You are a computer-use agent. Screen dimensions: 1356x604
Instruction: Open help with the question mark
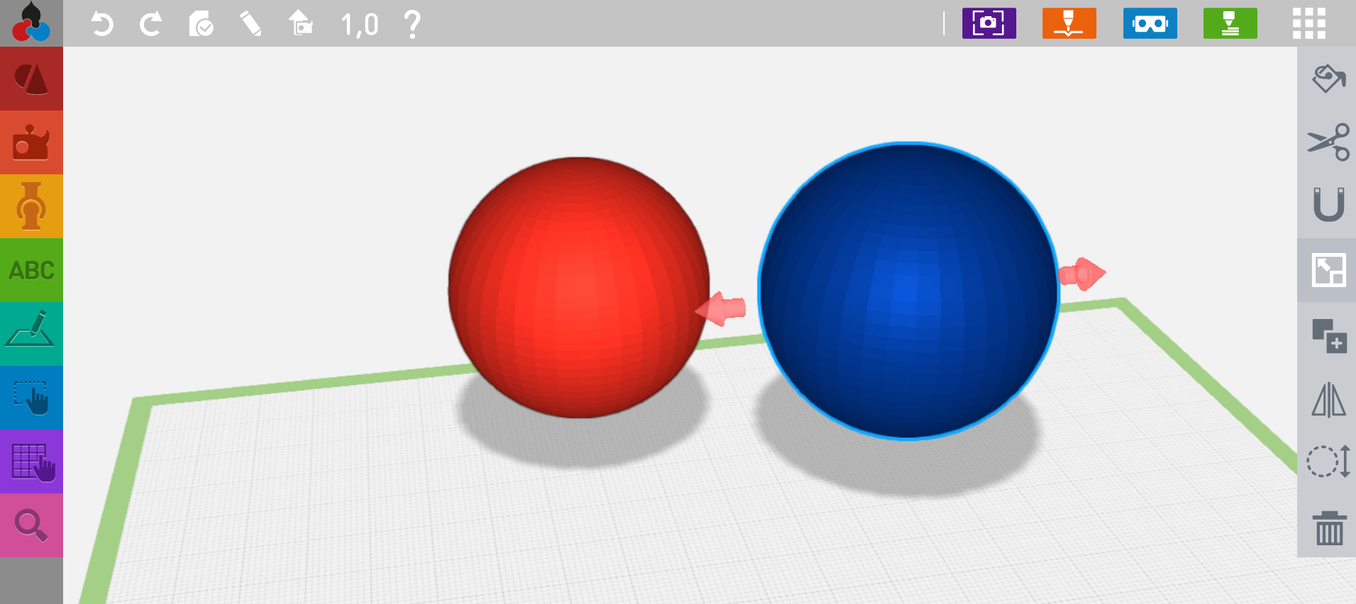point(411,24)
